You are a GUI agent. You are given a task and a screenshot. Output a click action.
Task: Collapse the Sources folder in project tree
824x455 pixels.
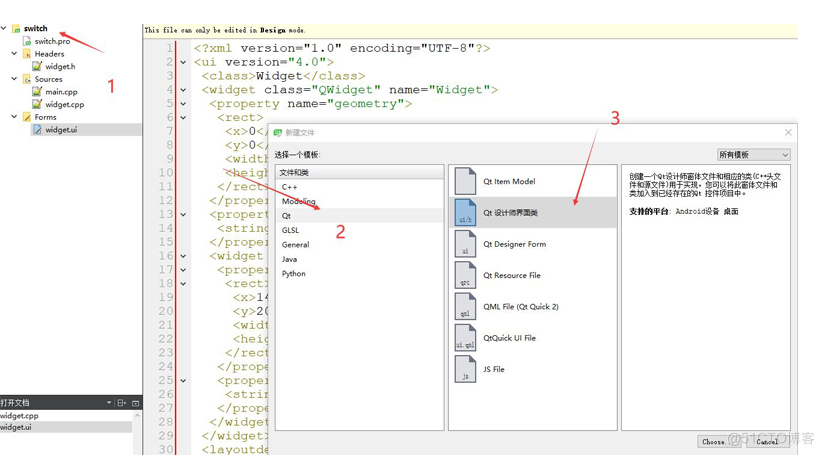tap(14, 79)
